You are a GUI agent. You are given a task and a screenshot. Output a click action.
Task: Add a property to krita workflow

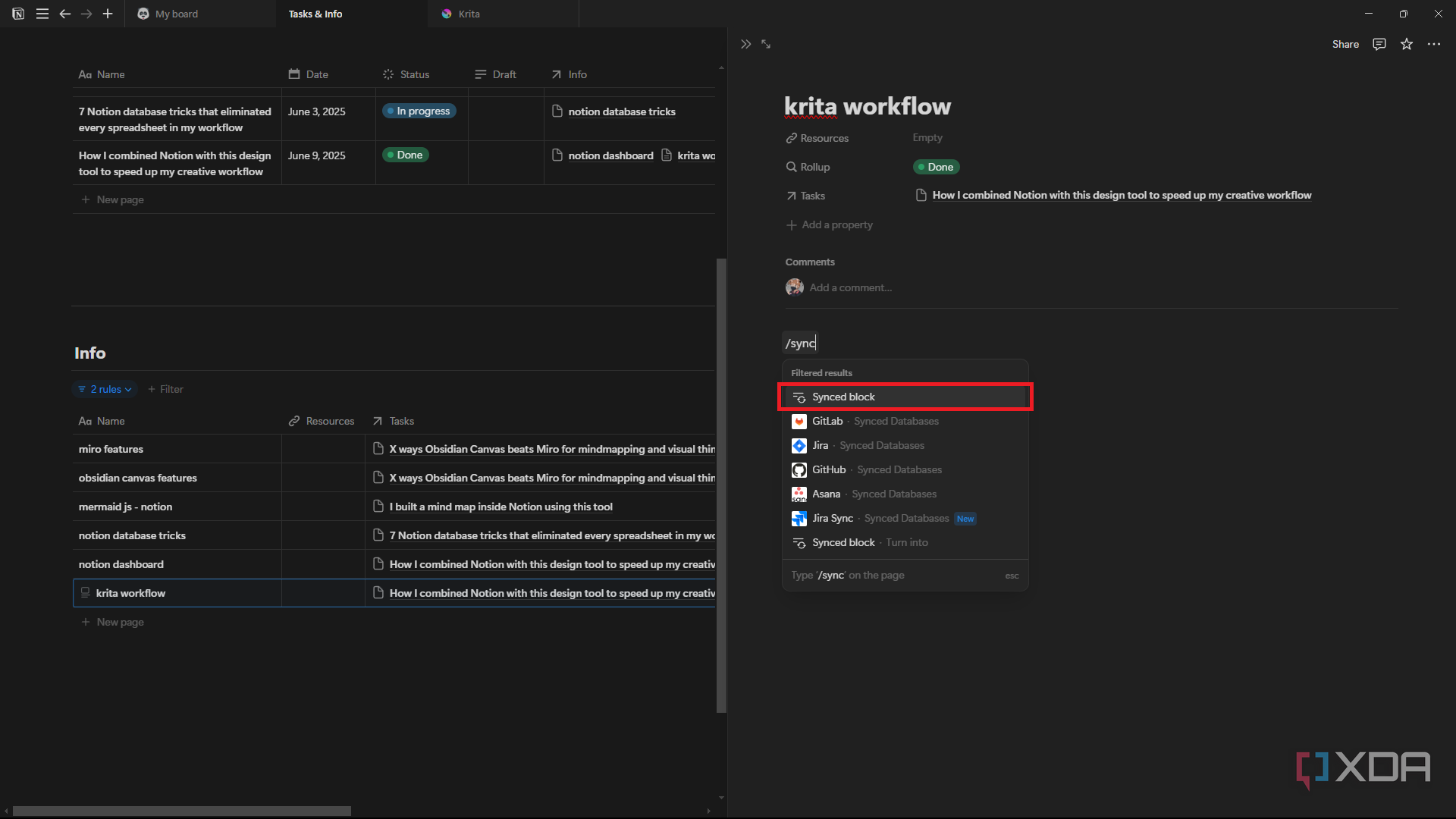tap(830, 224)
